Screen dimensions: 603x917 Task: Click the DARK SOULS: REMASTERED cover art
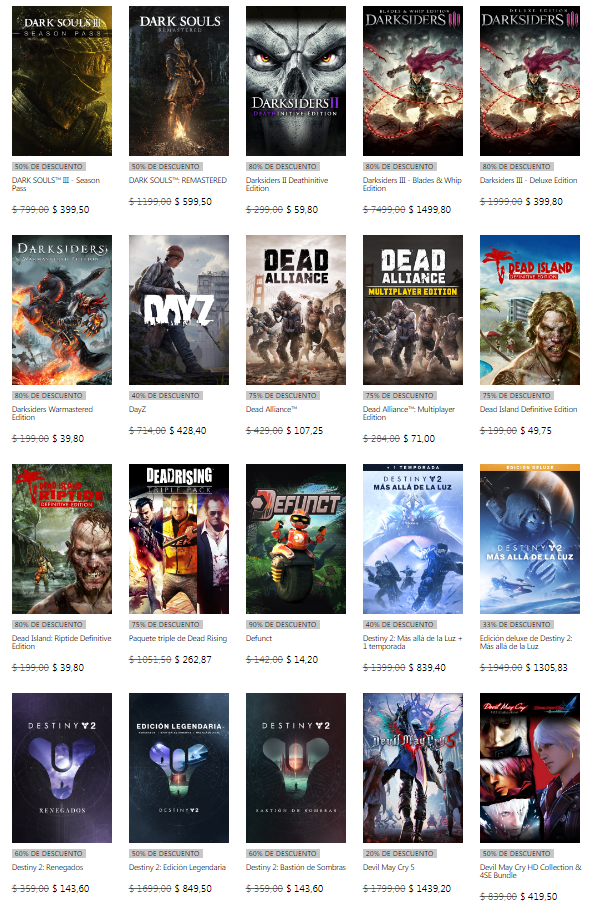tap(179, 80)
